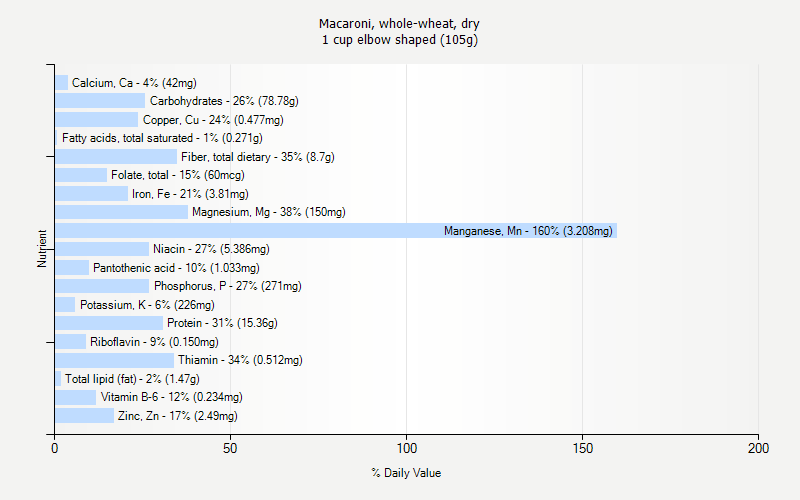Click the chart title Macaroni, whole-wheat, dry
This screenshot has width=800, height=500.
(399, 23)
